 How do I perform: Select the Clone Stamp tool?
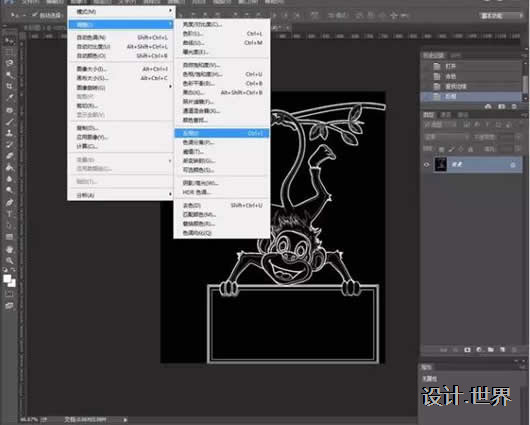[9, 133]
